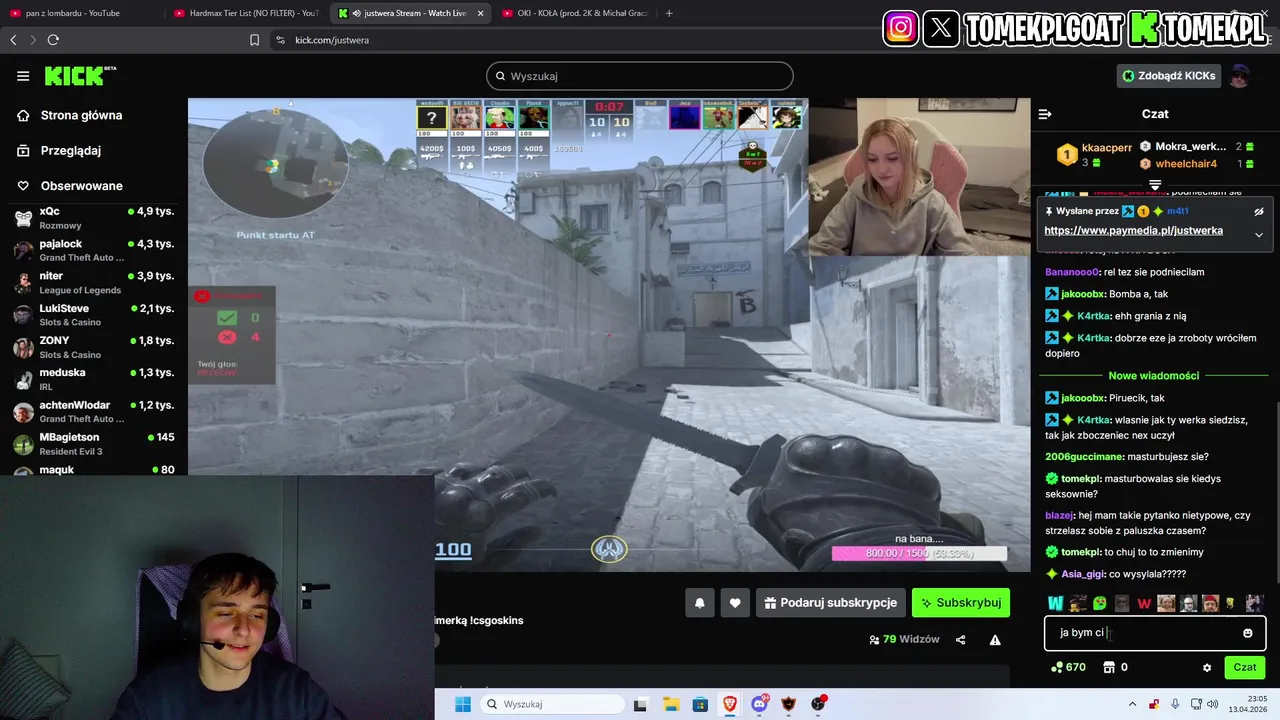Follow channel with heart button
Viewport: 1280px width, 720px height.
735,603
